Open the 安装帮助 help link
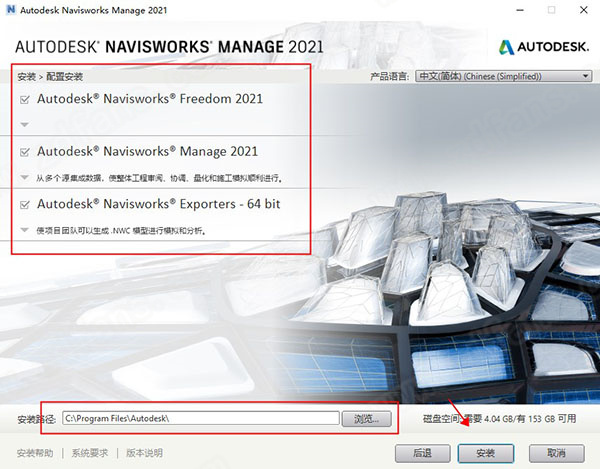 click(x=35, y=453)
